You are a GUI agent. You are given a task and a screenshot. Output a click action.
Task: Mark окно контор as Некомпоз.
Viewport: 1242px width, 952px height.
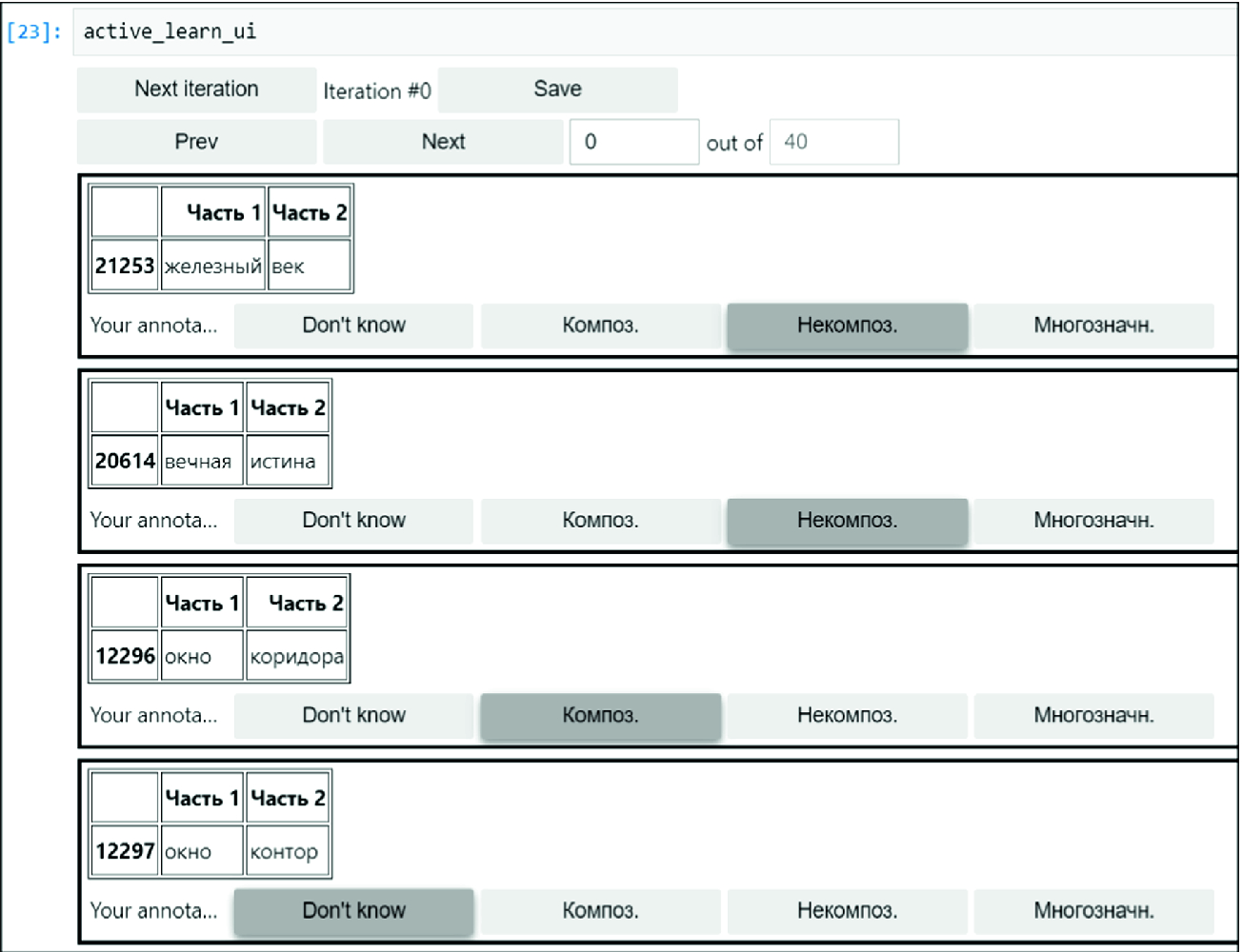coord(847,911)
